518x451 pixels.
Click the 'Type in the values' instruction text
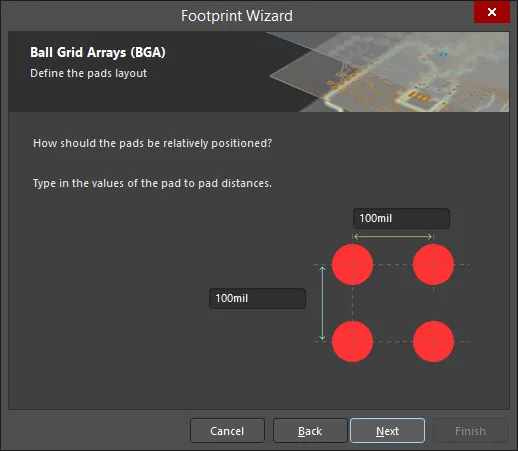152,183
